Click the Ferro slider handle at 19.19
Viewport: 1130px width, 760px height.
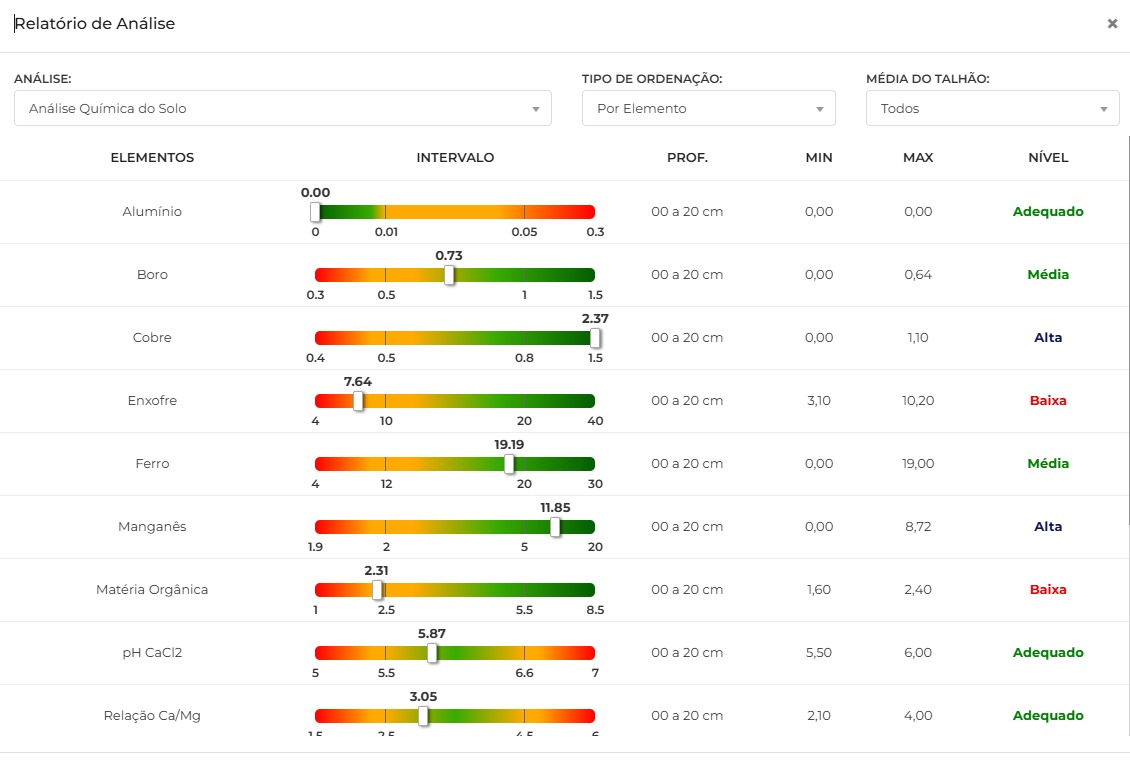[509, 464]
